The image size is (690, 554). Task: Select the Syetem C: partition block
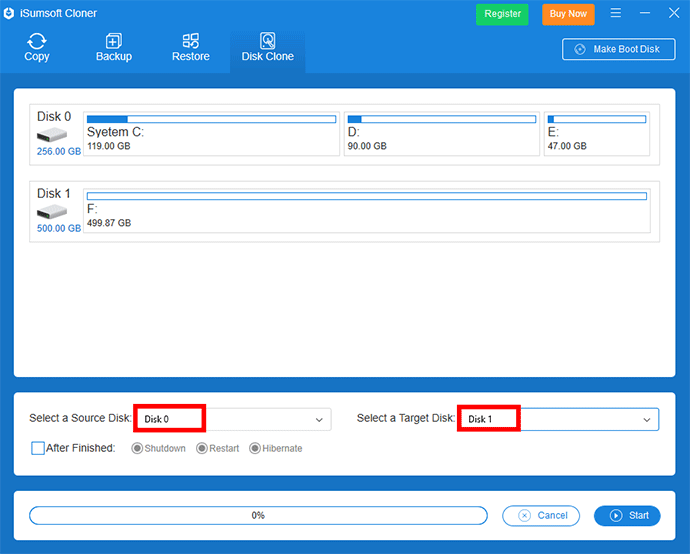click(x=211, y=133)
